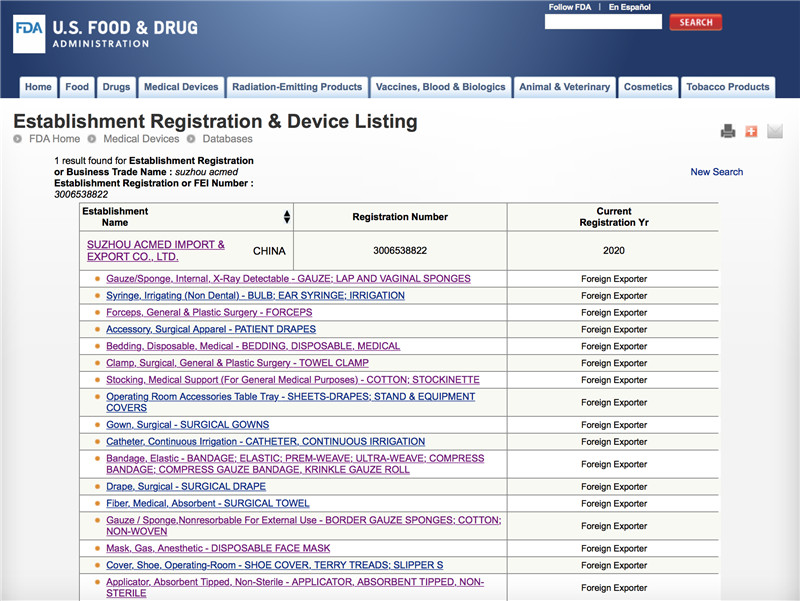Open the Radiation-Emitting Products tab
Screen dimensions: 800x601
297,87
